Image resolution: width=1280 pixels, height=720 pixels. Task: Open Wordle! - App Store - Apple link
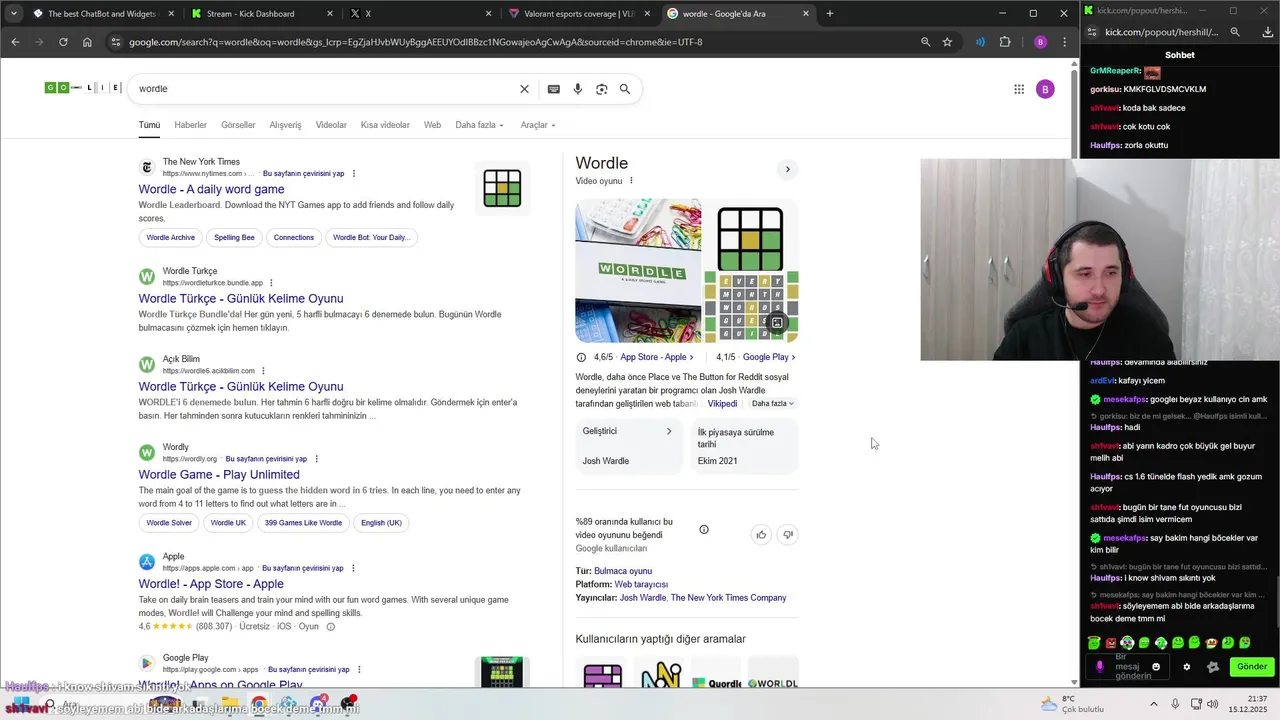tap(211, 584)
